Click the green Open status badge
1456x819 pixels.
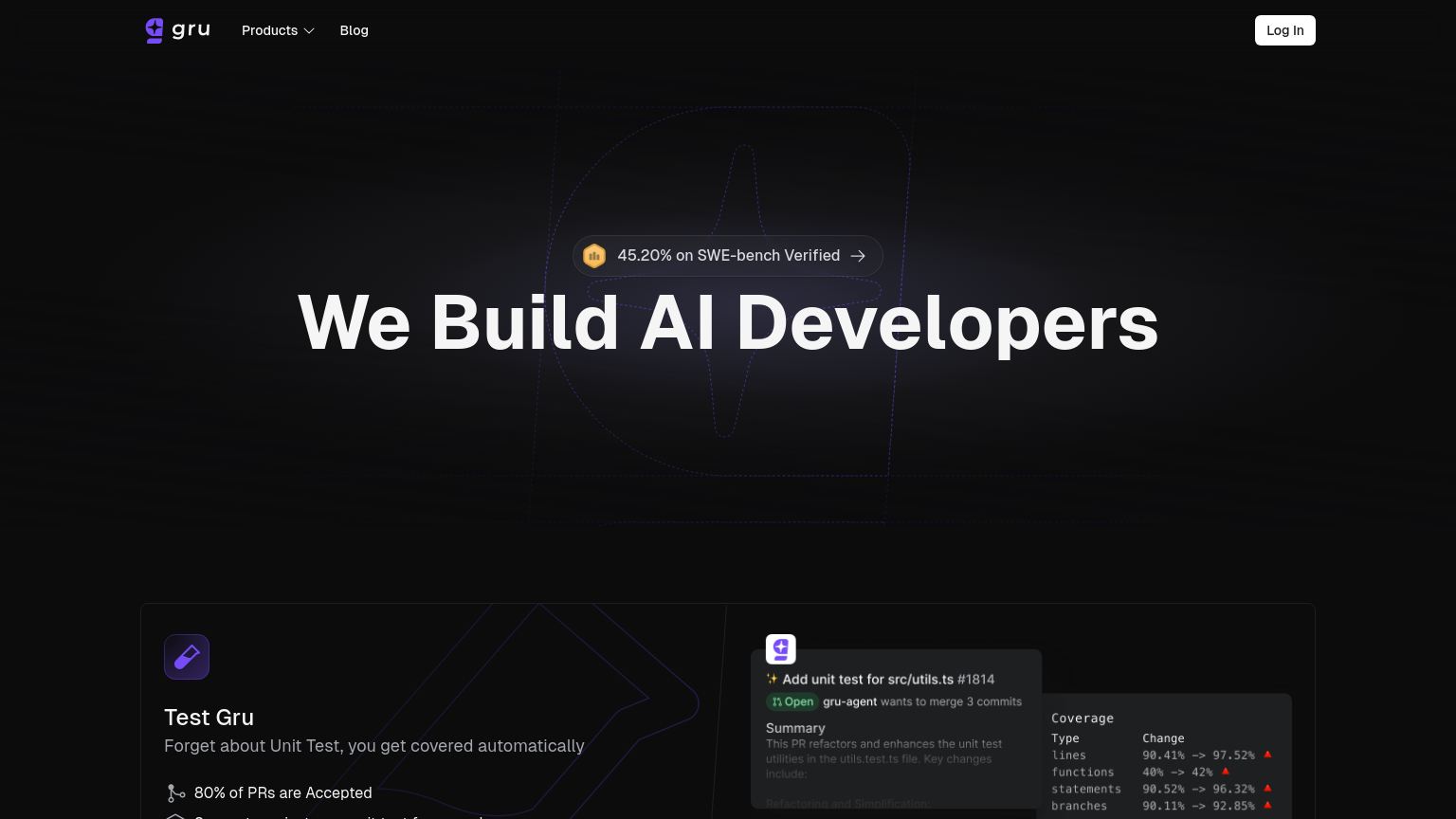coord(792,702)
